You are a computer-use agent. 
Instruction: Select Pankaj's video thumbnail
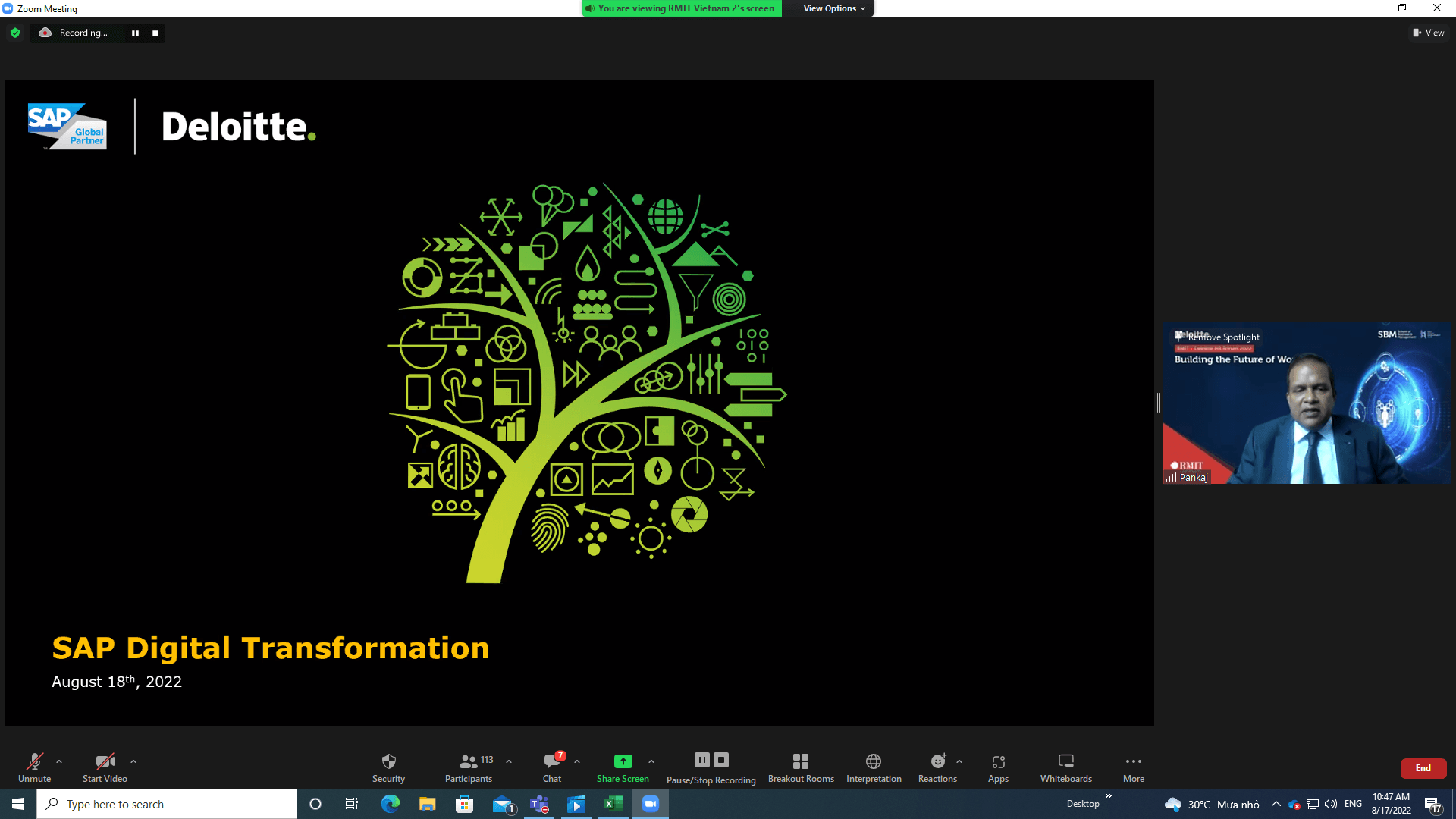pyautogui.click(x=1307, y=403)
